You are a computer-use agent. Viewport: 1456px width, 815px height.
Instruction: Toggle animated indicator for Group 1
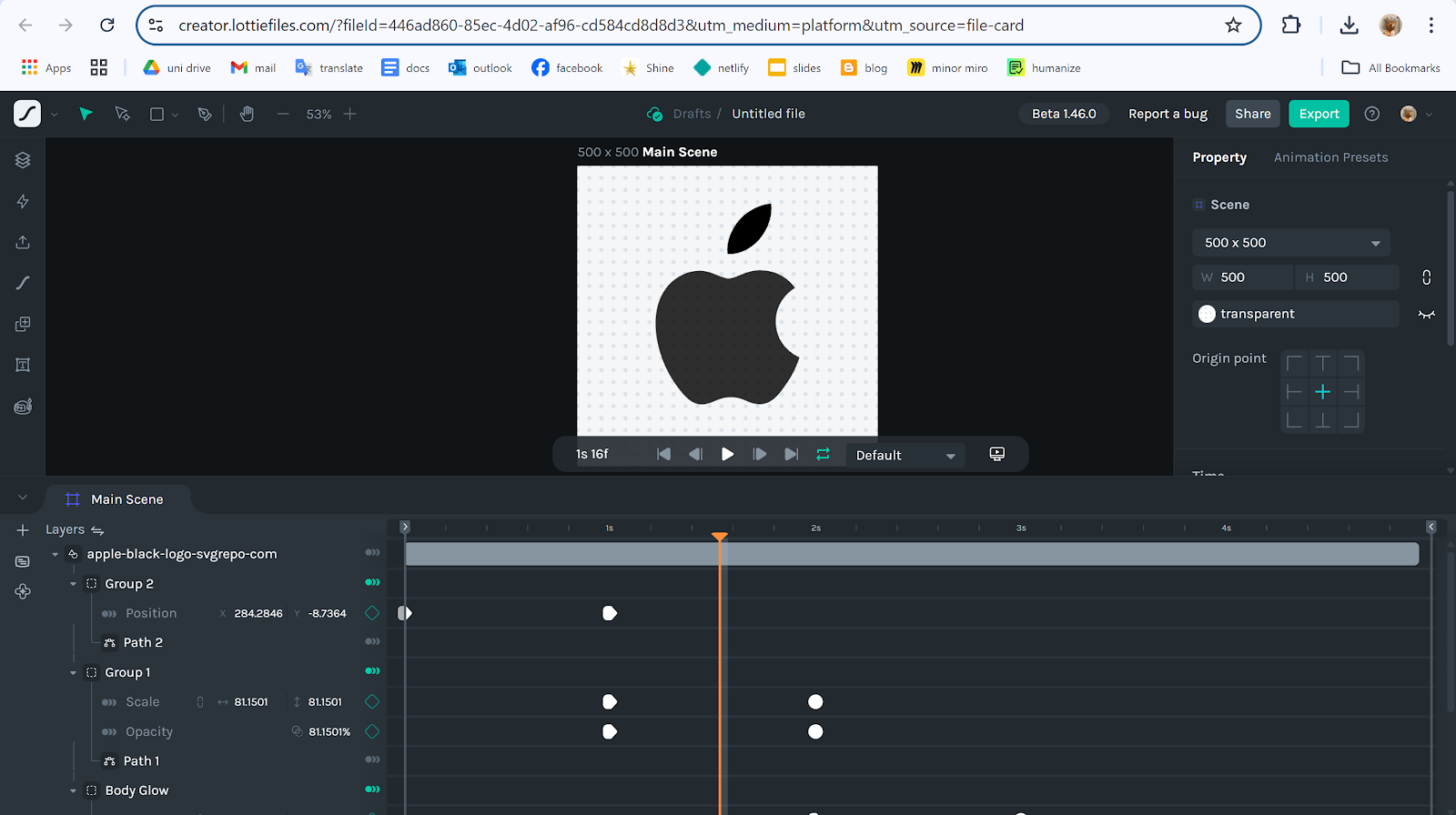pyautogui.click(x=372, y=671)
